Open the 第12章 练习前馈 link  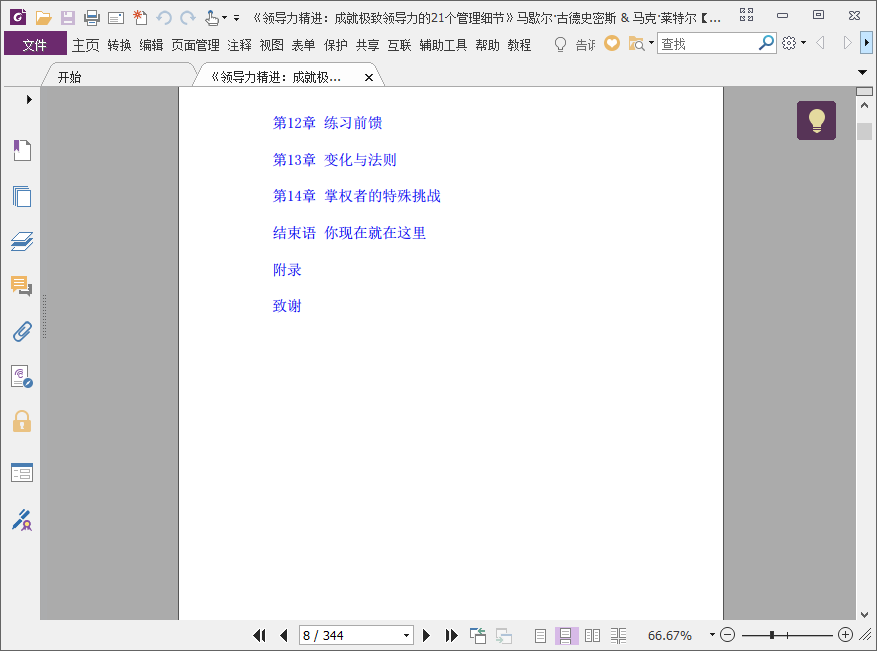(x=327, y=122)
